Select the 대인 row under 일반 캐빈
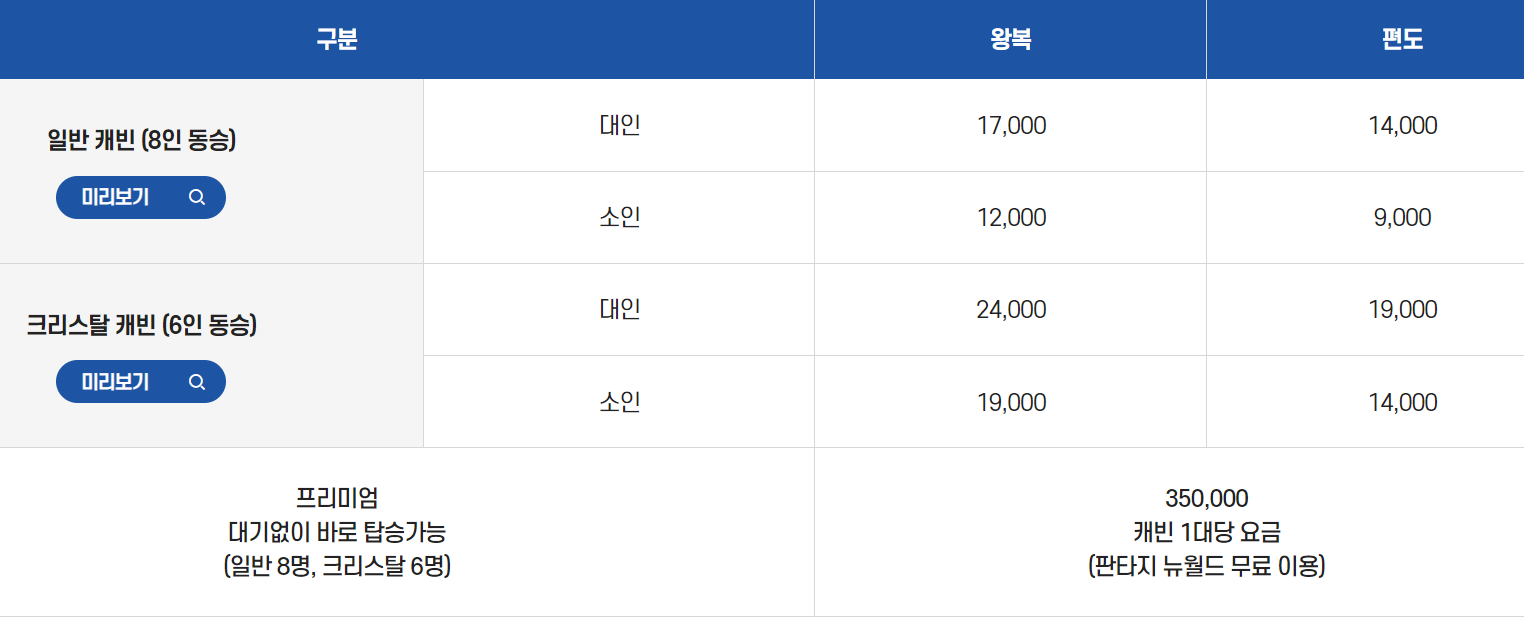This screenshot has height=619, width=1524. pos(618,125)
